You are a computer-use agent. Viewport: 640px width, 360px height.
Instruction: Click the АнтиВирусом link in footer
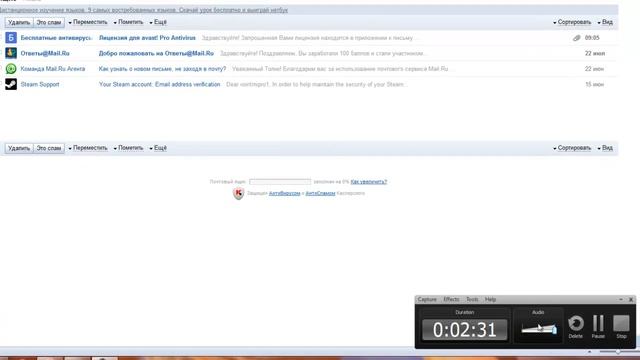coord(284,193)
